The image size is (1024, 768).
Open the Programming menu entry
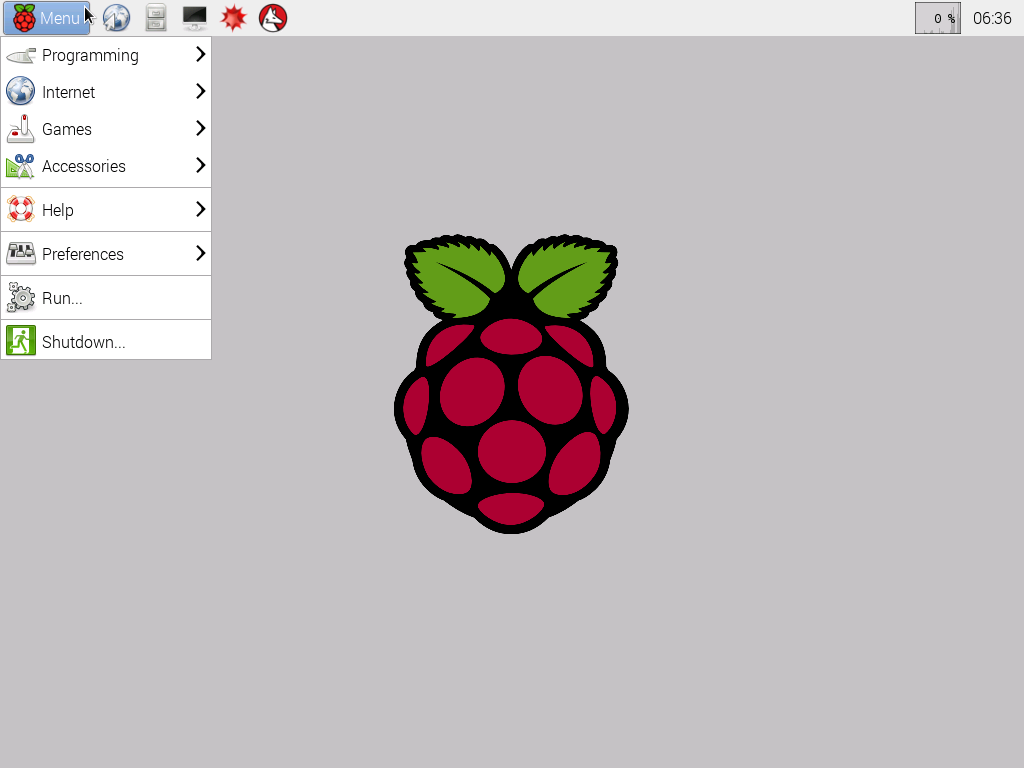[x=106, y=55]
